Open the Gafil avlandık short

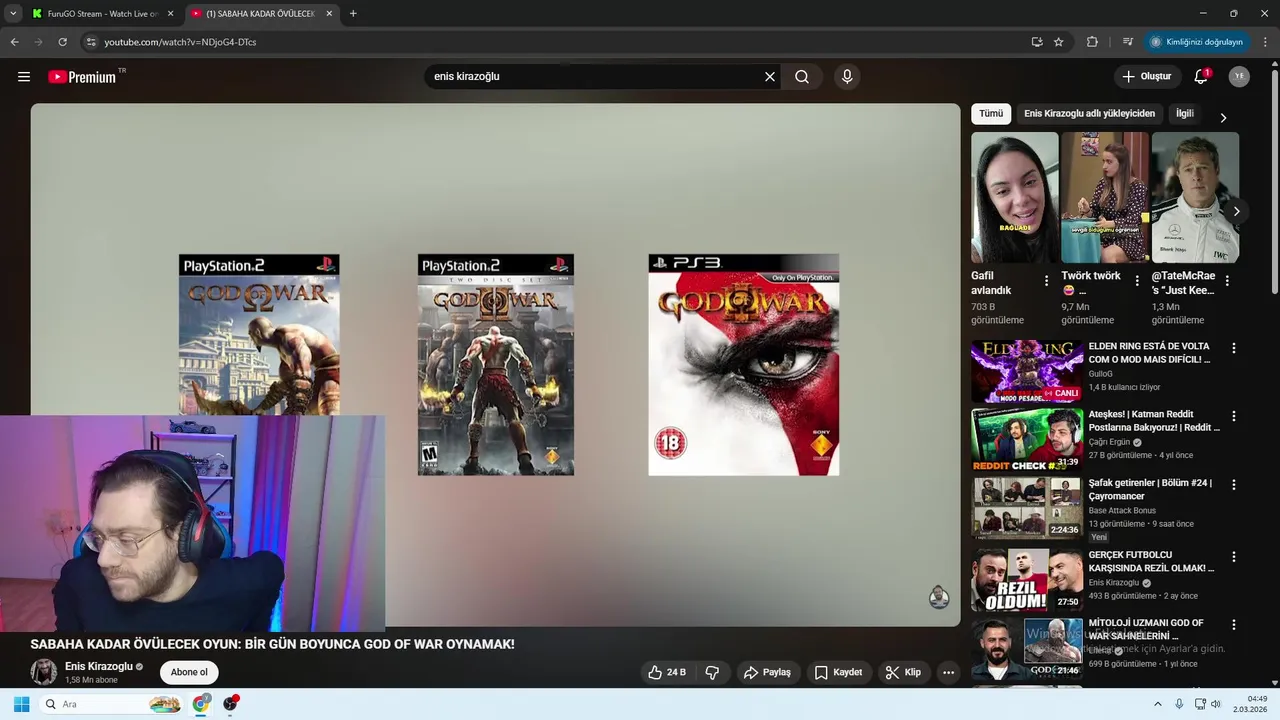pos(1014,198)
